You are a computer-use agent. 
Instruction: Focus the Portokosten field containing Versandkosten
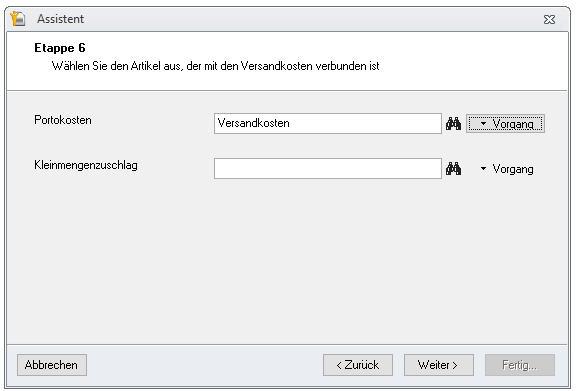click(x=328, y=123)
